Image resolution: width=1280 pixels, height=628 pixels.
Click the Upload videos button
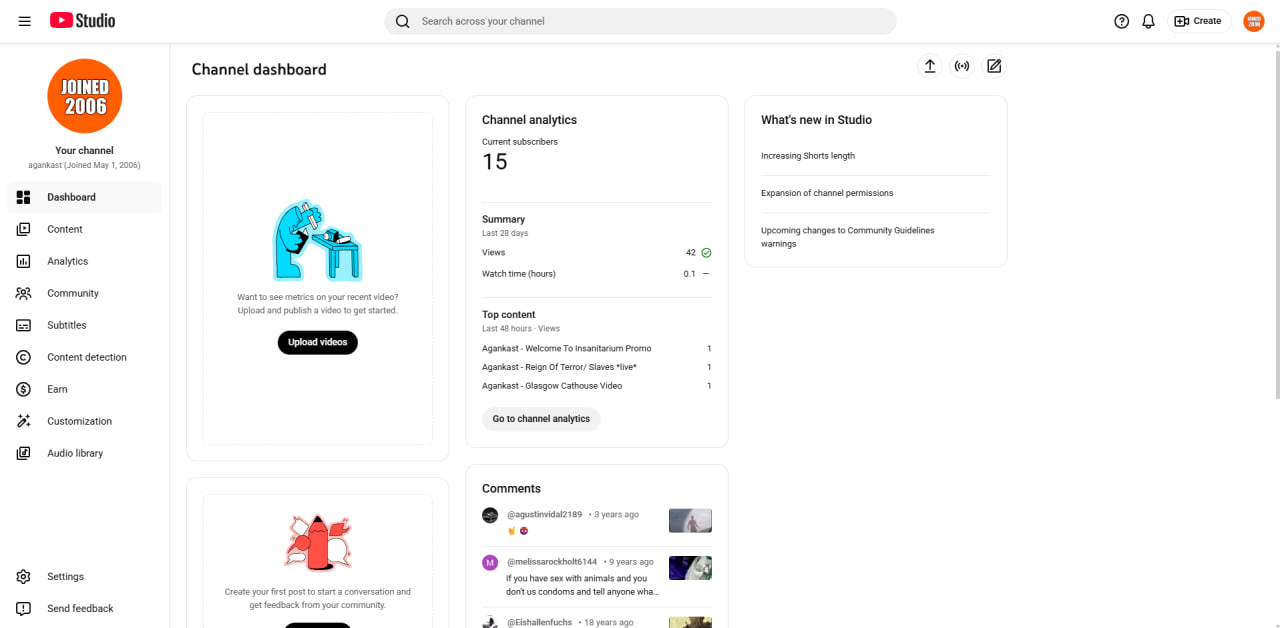coord(318,342)
